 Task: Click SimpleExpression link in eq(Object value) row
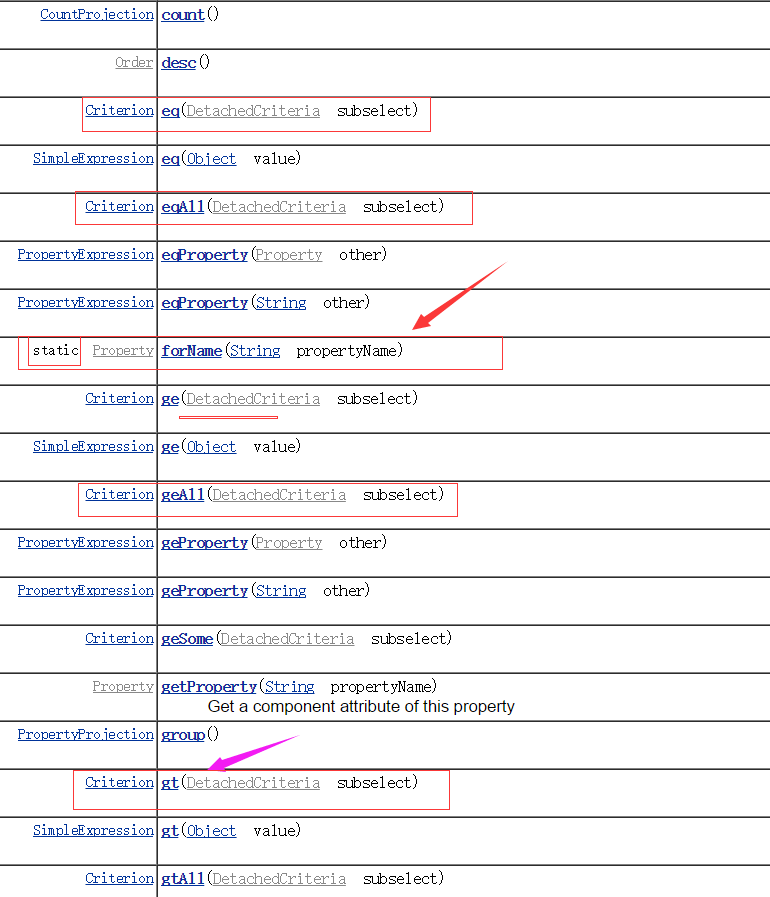click(x=93, y=158)
